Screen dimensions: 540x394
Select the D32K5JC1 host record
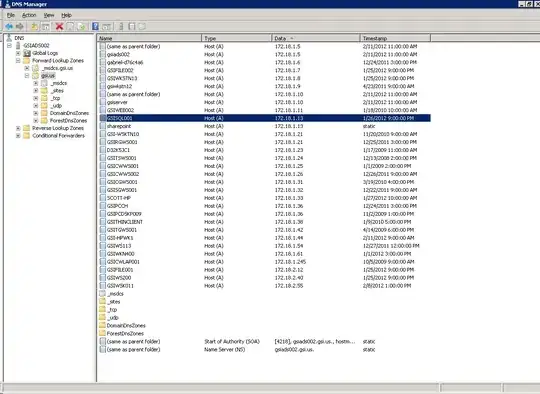tap(118, 150)
